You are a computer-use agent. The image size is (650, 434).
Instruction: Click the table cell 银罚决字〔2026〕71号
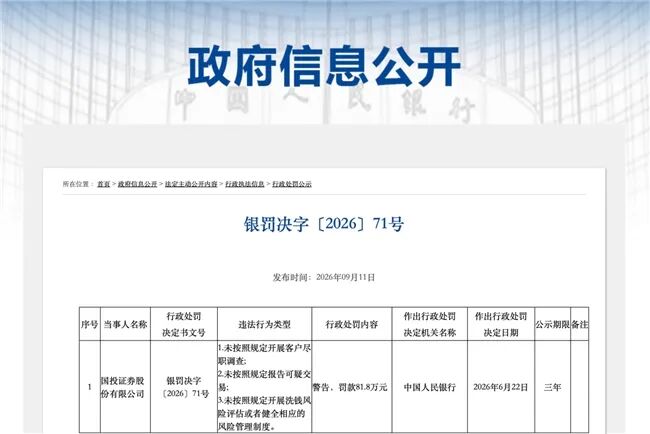pyautogui.click(x=184, y=387)
